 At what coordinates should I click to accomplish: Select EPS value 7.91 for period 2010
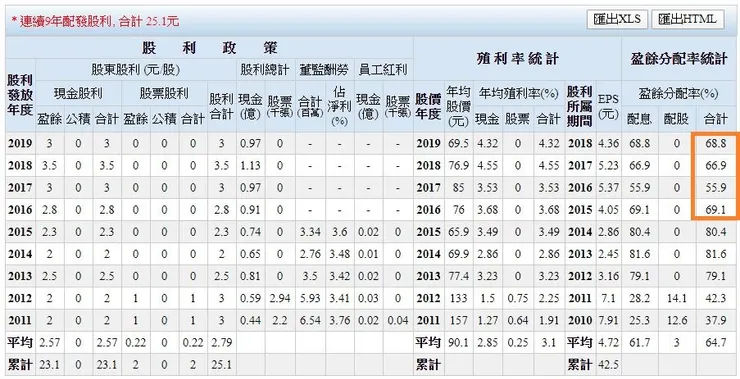click(608, 320)
